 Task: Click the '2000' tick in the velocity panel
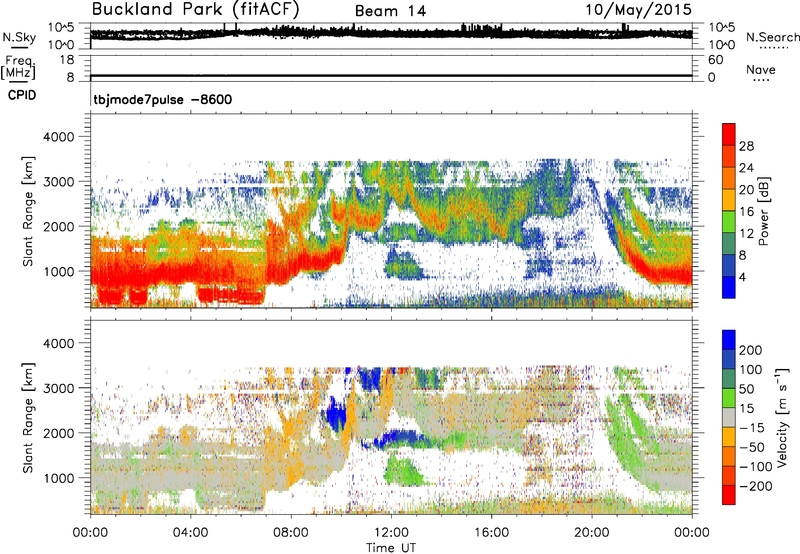[58, 433]
